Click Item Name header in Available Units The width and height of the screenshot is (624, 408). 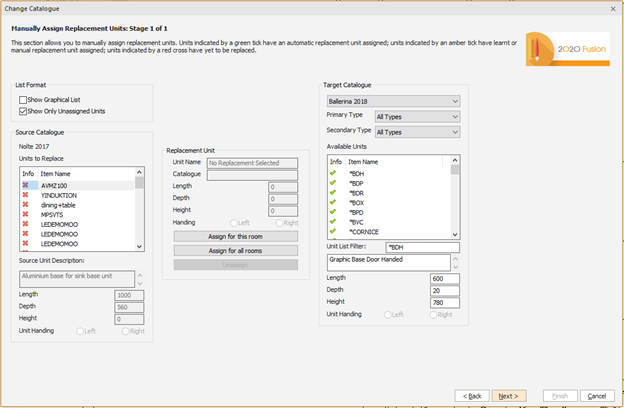(363, 162)
